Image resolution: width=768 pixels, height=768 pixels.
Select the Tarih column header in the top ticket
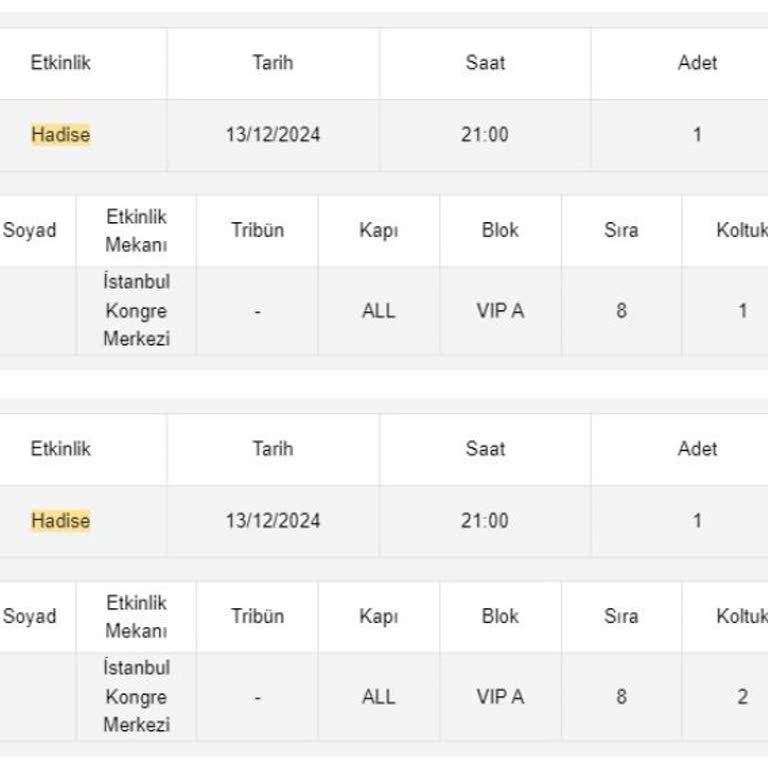click(x=273, y=62)
